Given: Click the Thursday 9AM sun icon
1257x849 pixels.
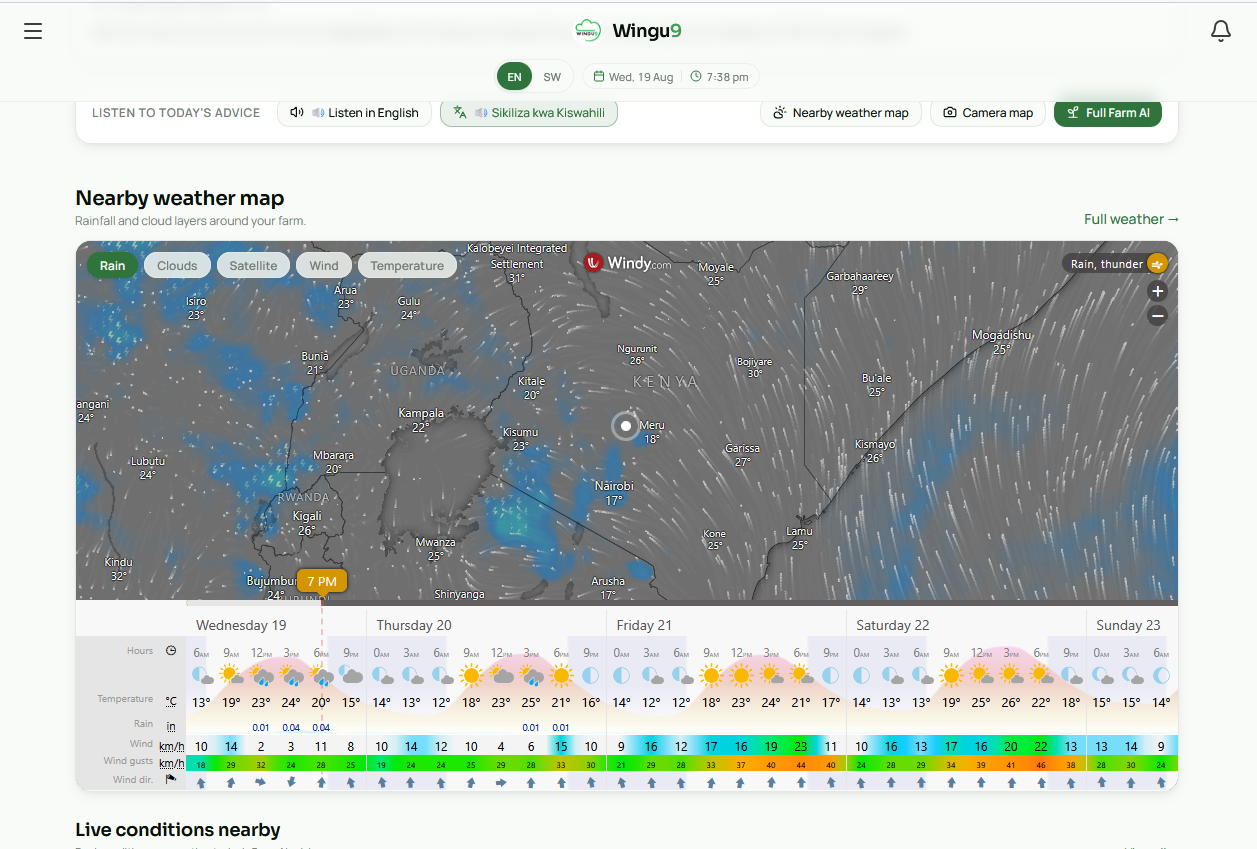Looking at the screenshot, I should click(471, 675).
